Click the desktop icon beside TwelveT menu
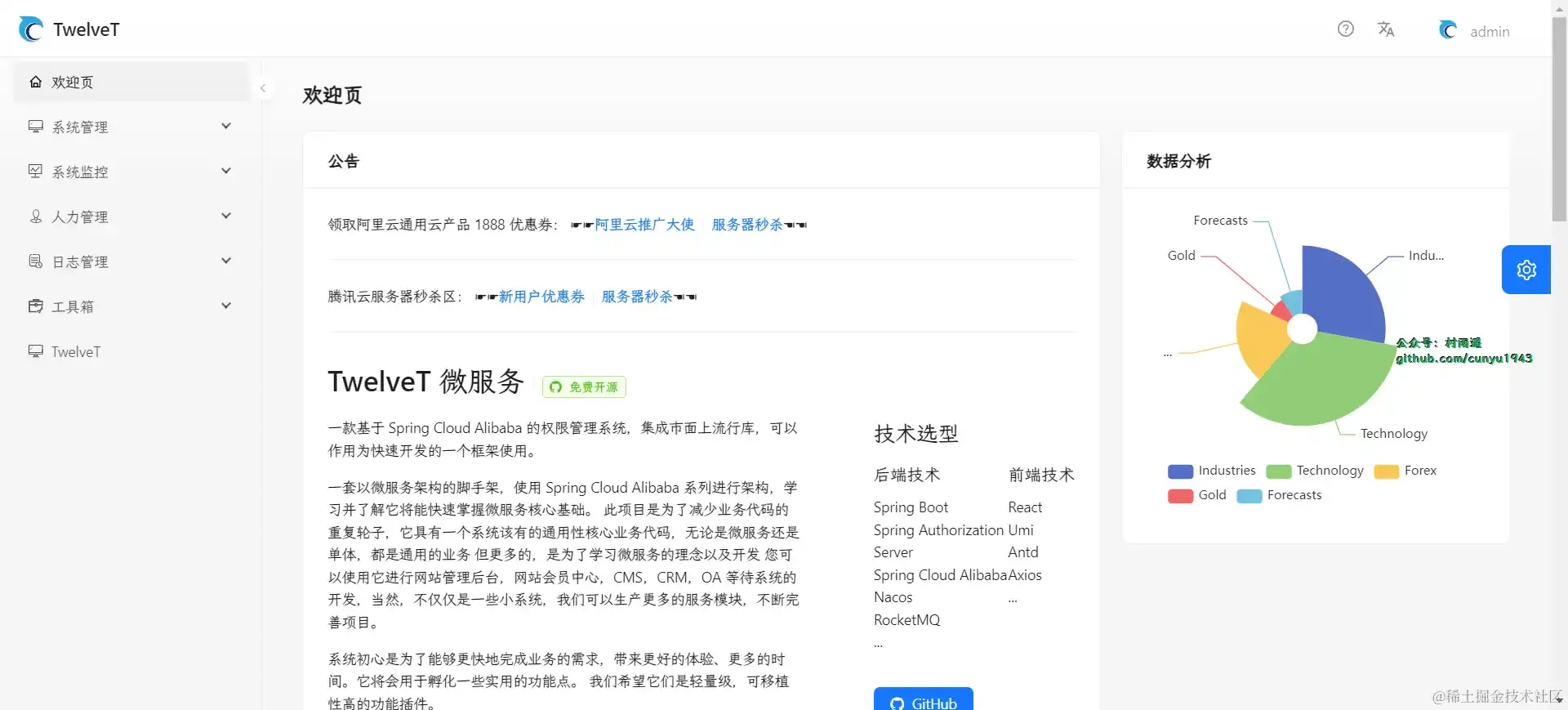The width and height of the screenshot is (1568, 710). [x=36, y=351]
